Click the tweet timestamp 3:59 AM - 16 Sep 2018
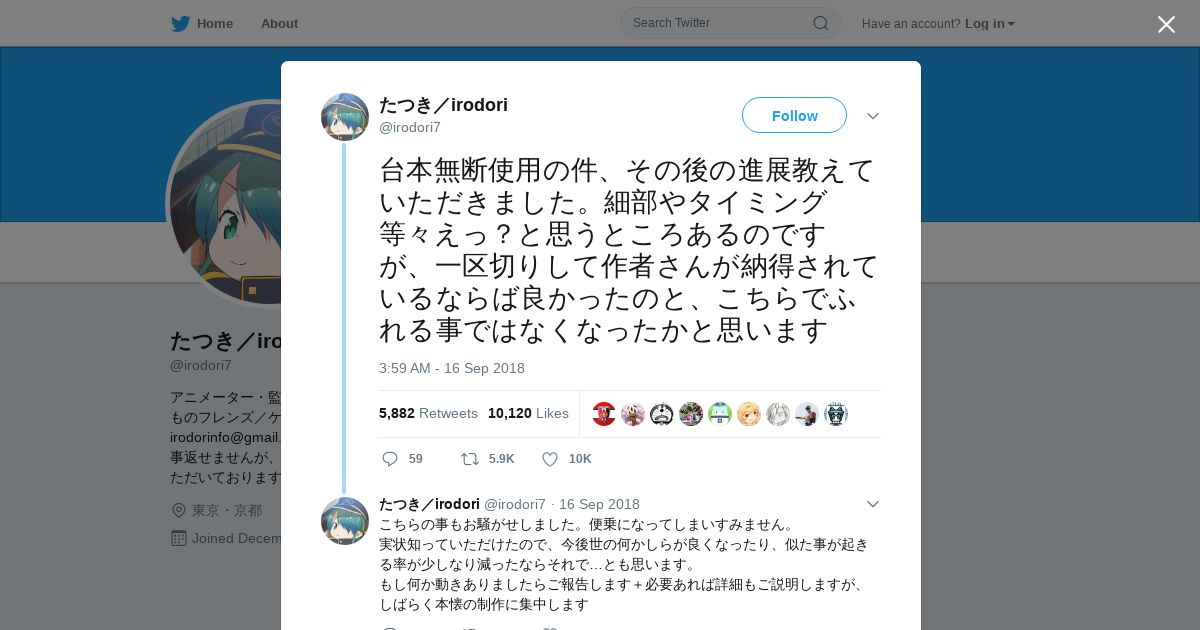This screenshot has width=1200, height=630. coord(452,368)
